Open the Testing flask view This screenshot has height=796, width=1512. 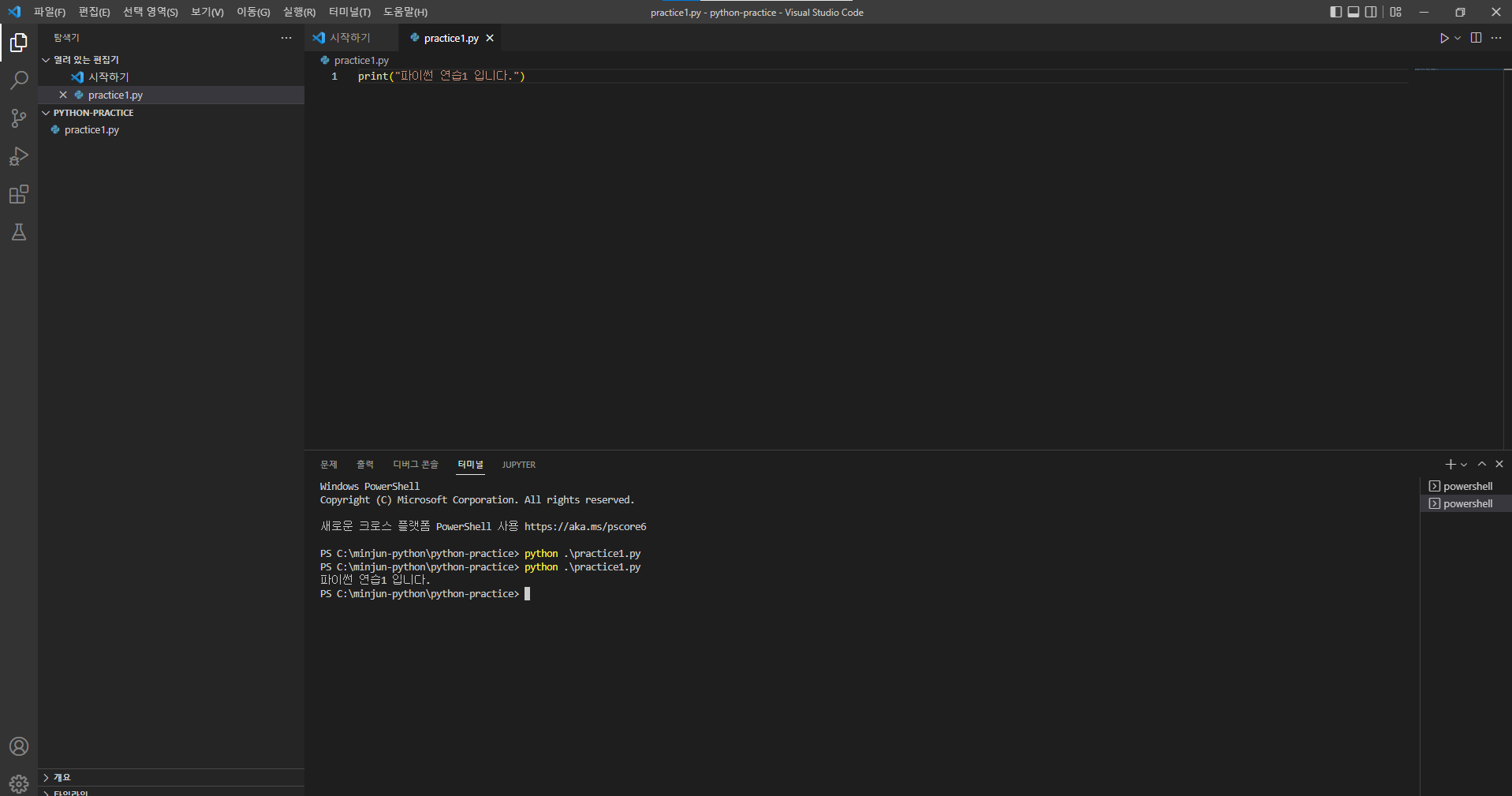(19, 232)
